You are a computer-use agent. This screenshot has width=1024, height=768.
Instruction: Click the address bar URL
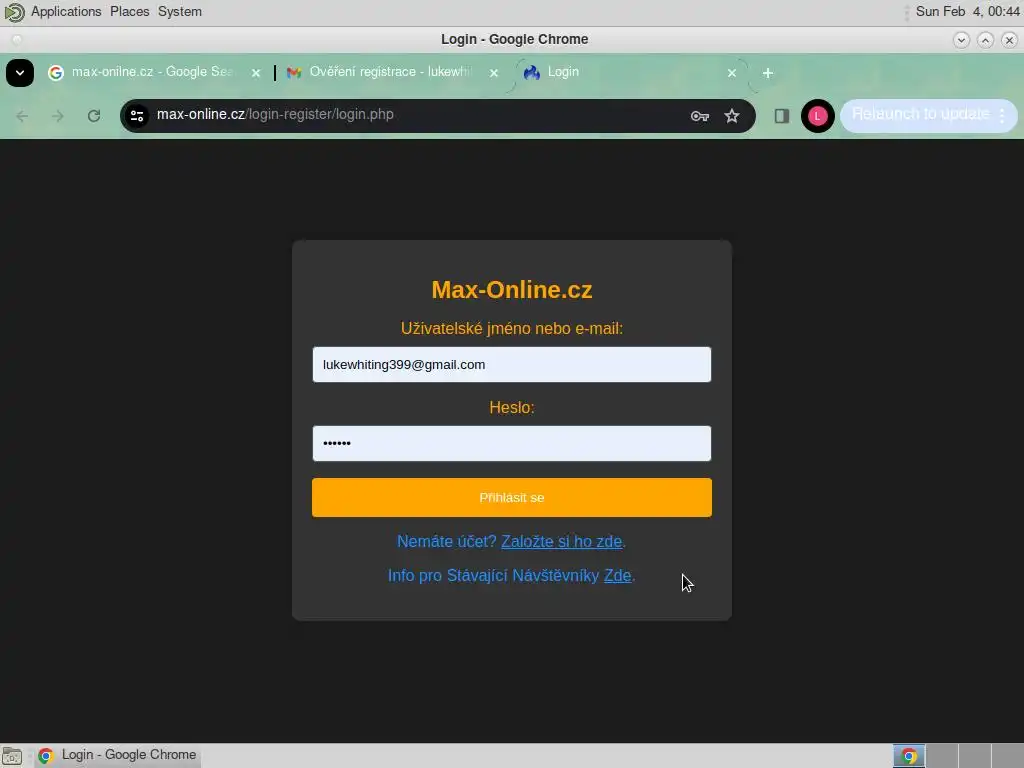click(275, 114)
